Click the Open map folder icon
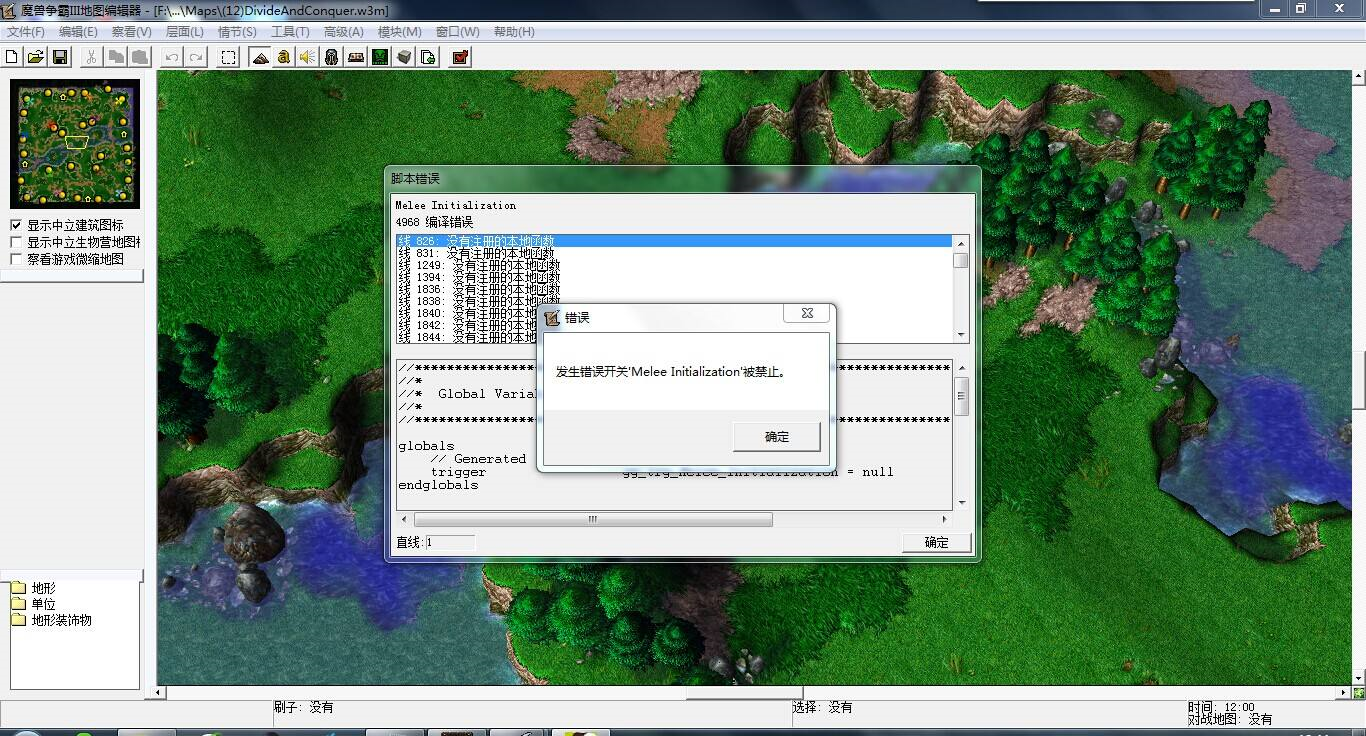This screenshot has width=1366, height=736. [36, 57]
